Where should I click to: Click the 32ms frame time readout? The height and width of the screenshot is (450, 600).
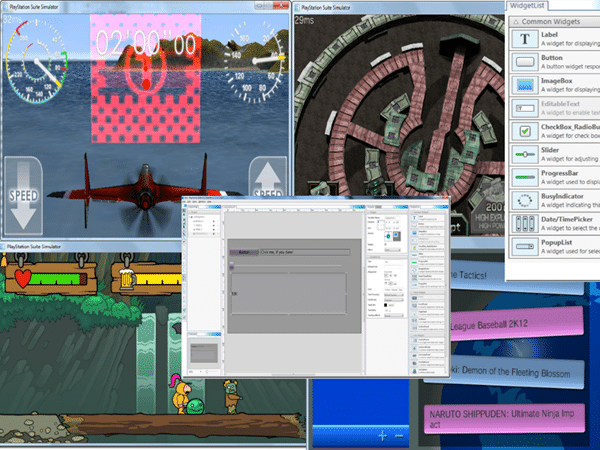click(12, 19)
